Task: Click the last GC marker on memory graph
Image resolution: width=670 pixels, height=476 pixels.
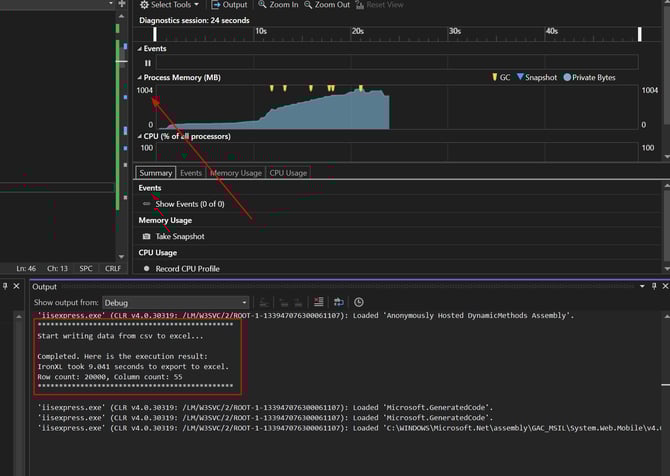Action: pyautogui.click(x=361, y=88)
